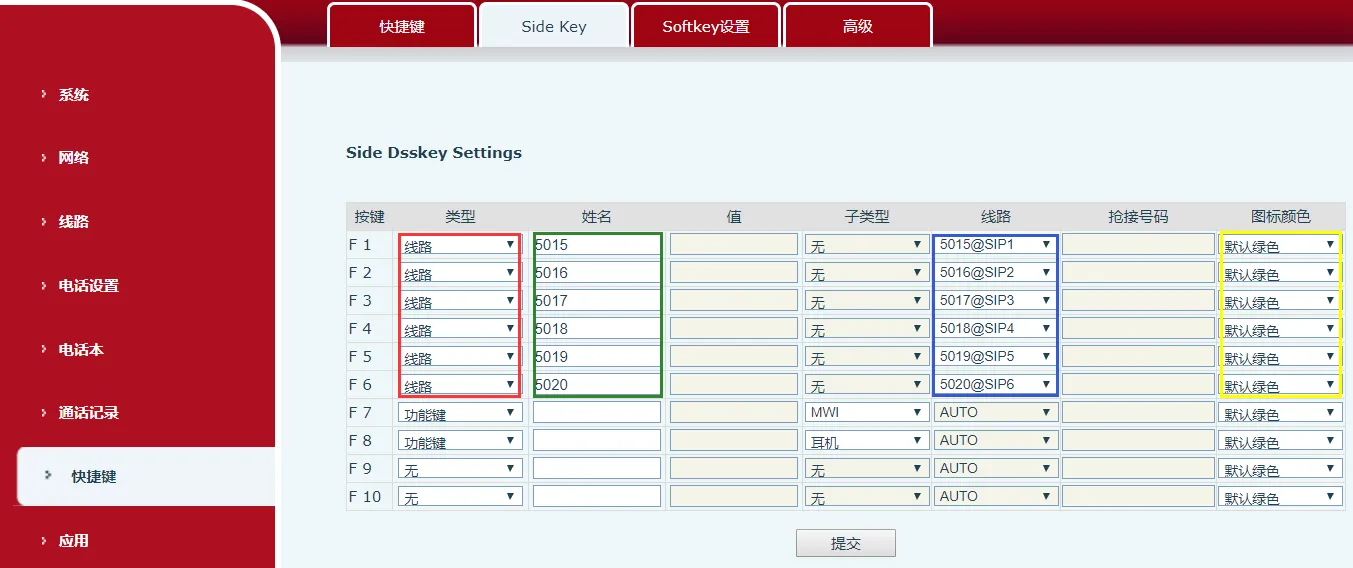This screenshot has width=1353, height=568.
Task: Open F7 子类型 MWI dropdown
Action: tap(866, 412)
